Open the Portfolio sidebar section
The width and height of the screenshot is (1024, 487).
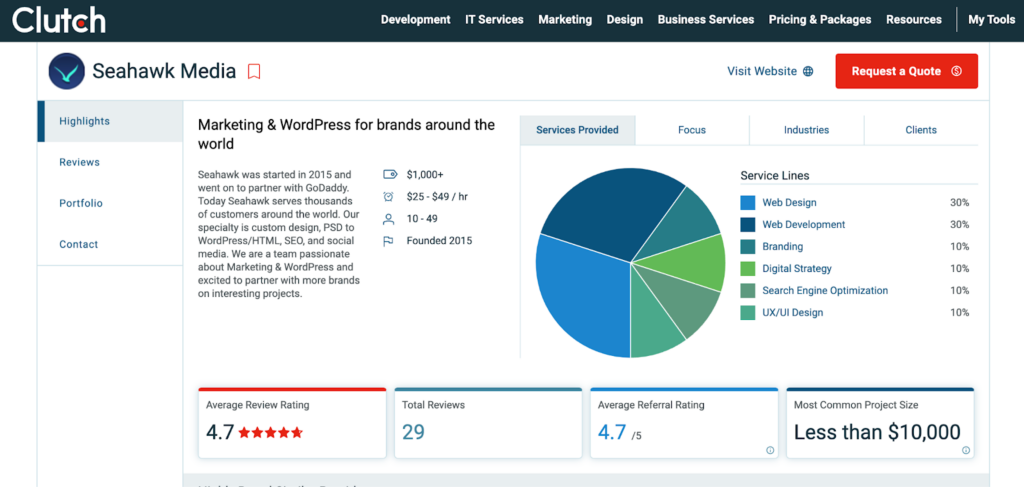click(81, 203)
